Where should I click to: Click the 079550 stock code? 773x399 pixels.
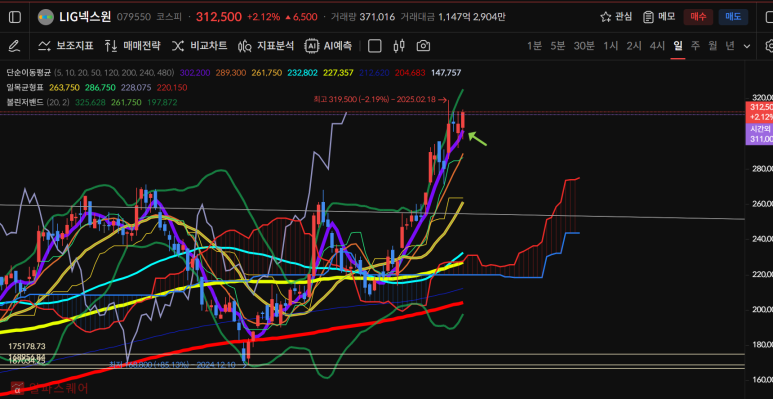[x=134, y=17]
